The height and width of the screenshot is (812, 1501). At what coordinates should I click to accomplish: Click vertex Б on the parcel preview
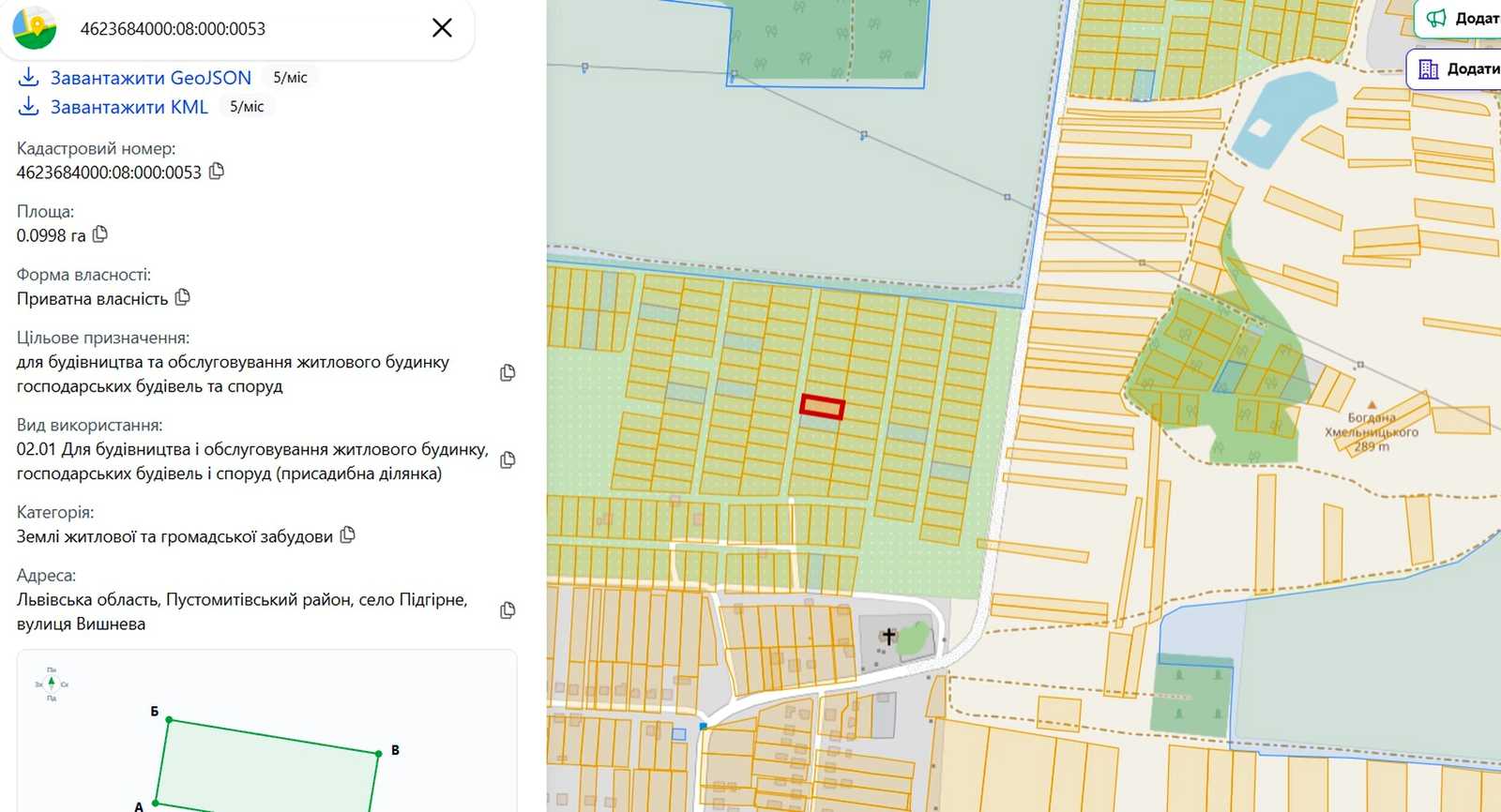169,719
